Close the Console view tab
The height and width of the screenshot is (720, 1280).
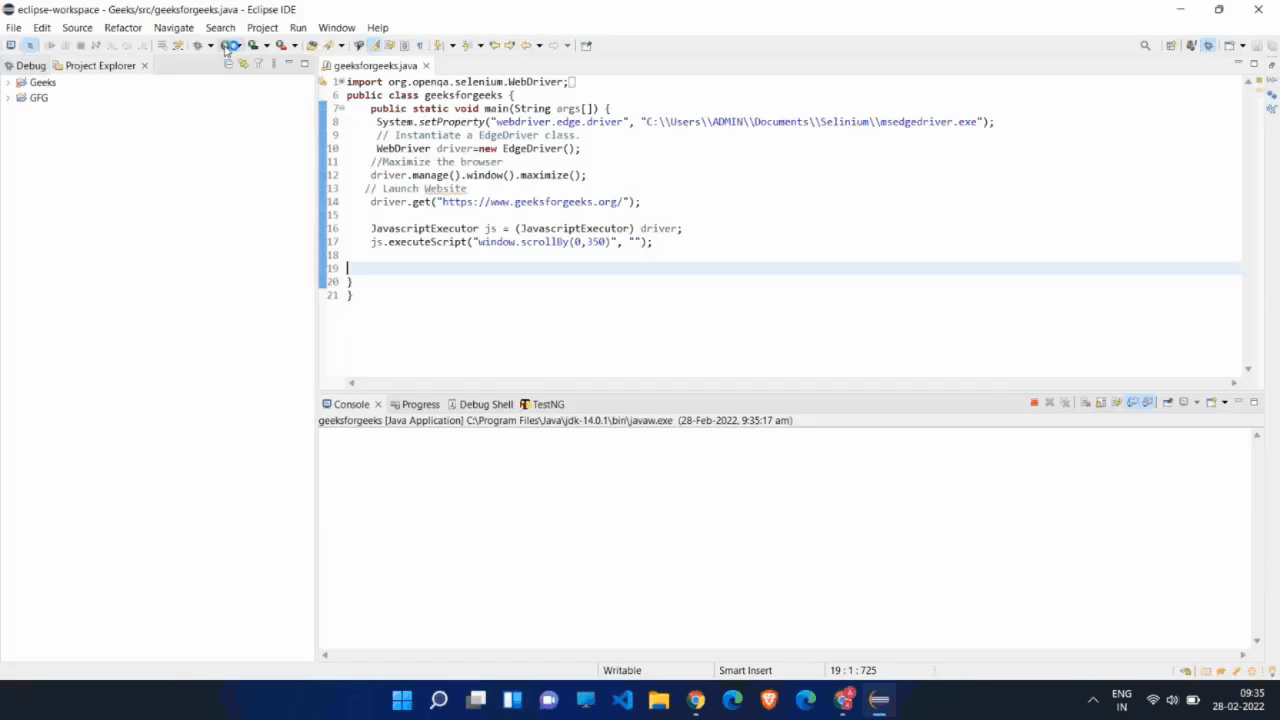tap(378, 404)
